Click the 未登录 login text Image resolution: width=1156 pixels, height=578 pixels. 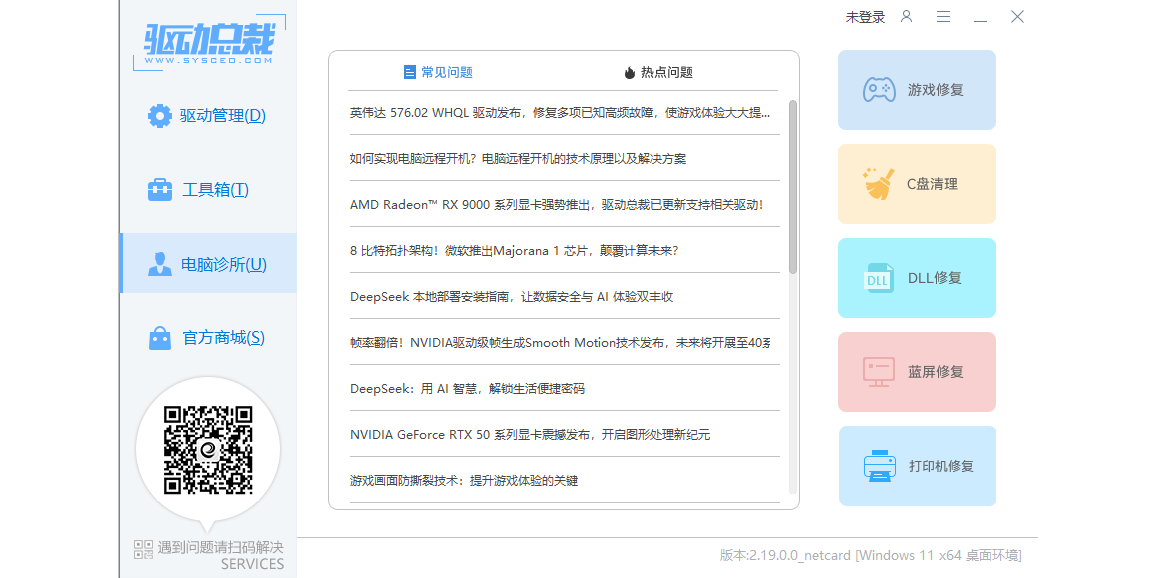pos(866,17)
